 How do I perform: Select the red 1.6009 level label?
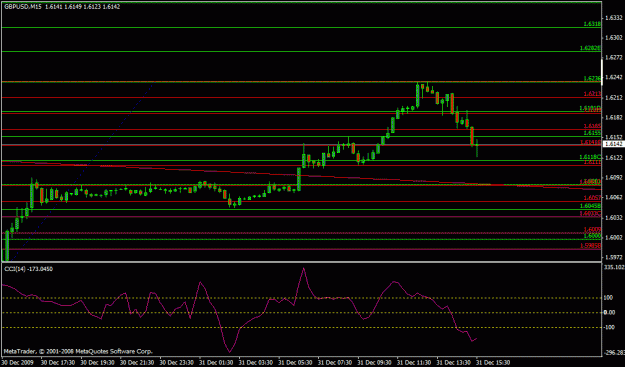[x=592, y=229]
